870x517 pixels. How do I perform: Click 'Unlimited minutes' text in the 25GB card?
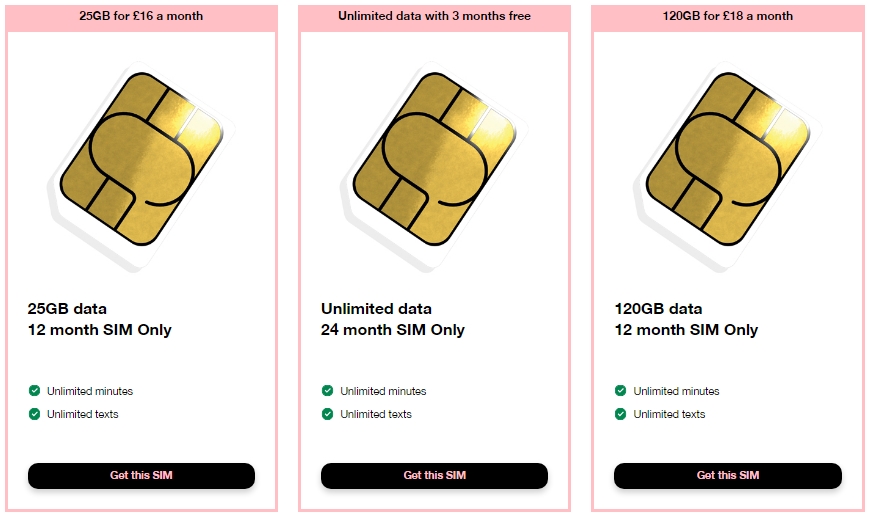coord(90,391)
